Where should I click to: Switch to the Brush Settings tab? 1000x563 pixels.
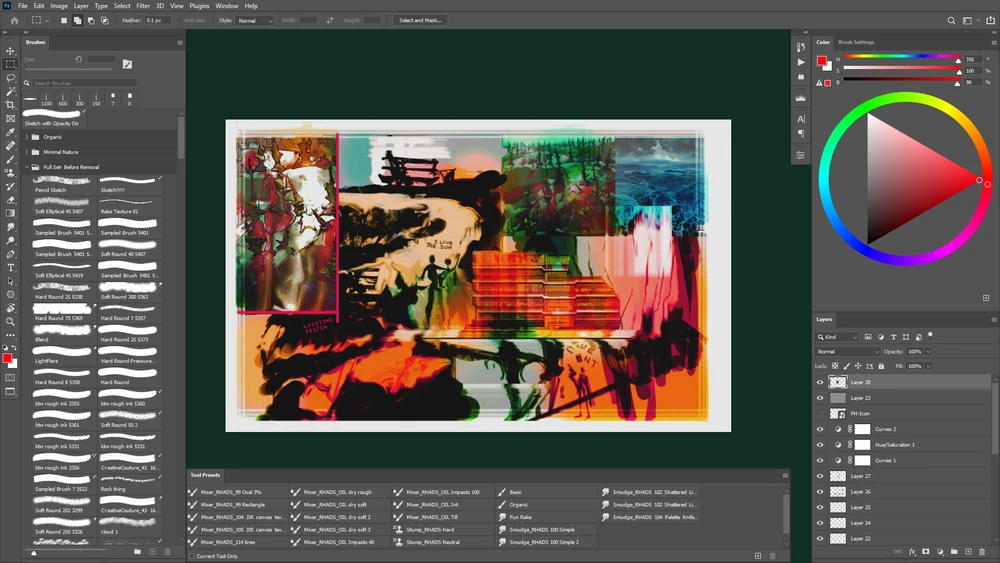click(x=856, y=42)
